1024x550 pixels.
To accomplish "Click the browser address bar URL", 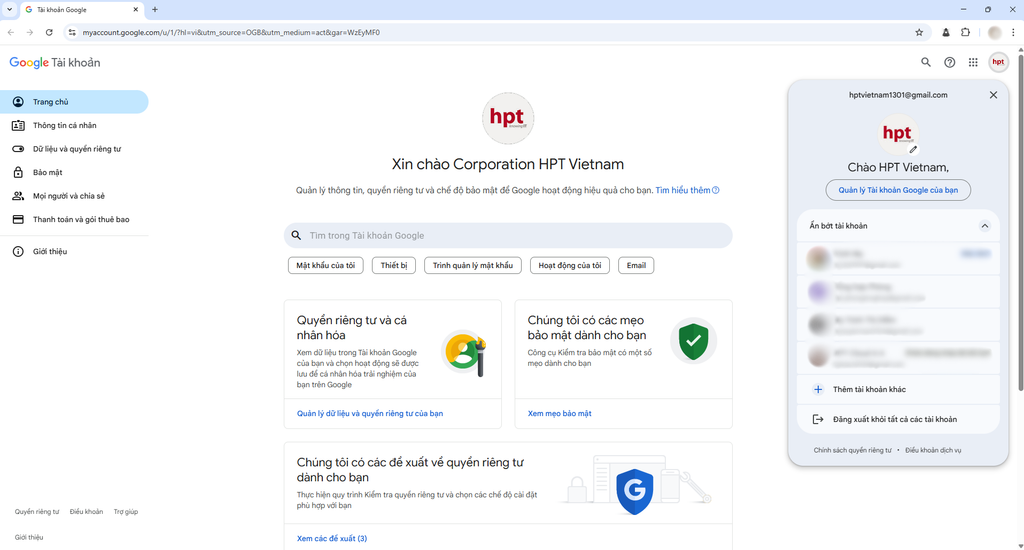I will point(231,32).
